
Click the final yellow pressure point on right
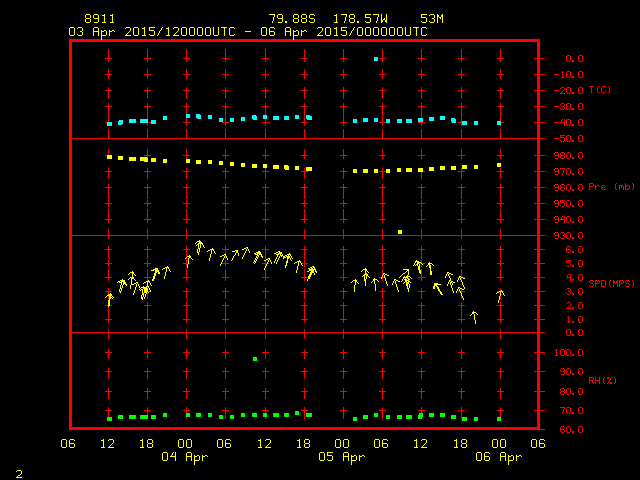click(499, 165)
